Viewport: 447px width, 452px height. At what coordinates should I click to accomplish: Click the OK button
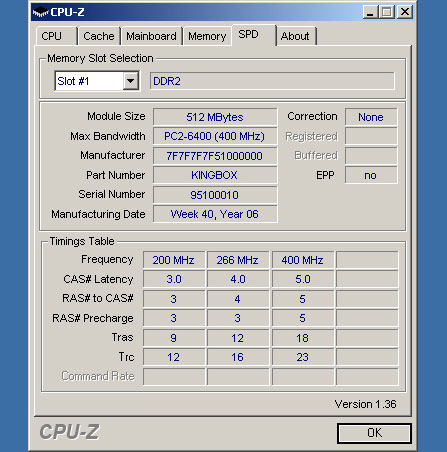pyautogui.click(x=374, y=433)
